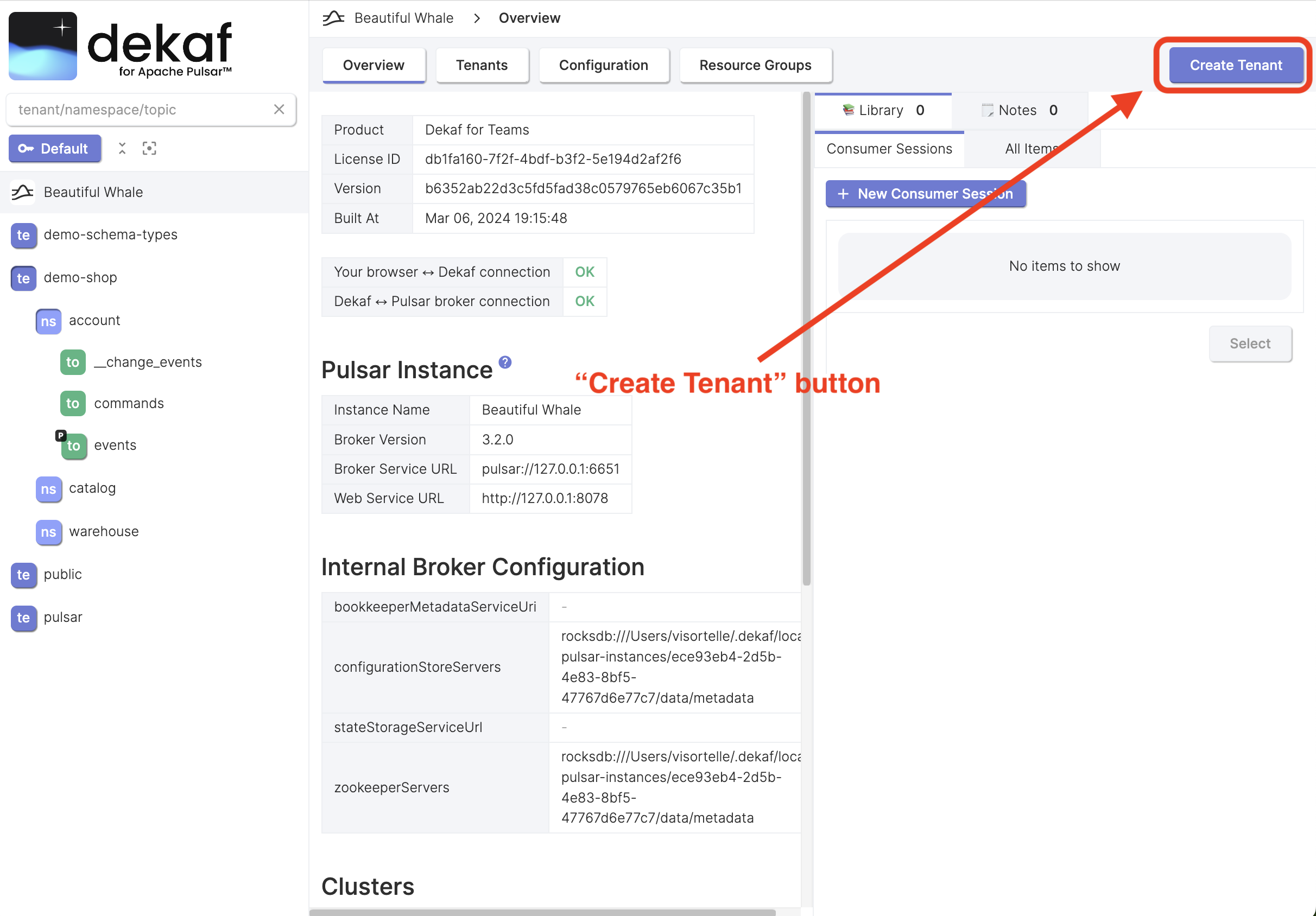This screenshot has width=1316, height=916.
Task: Open the Overview tab
Action: pyautogui.click(x=374, y=65)
